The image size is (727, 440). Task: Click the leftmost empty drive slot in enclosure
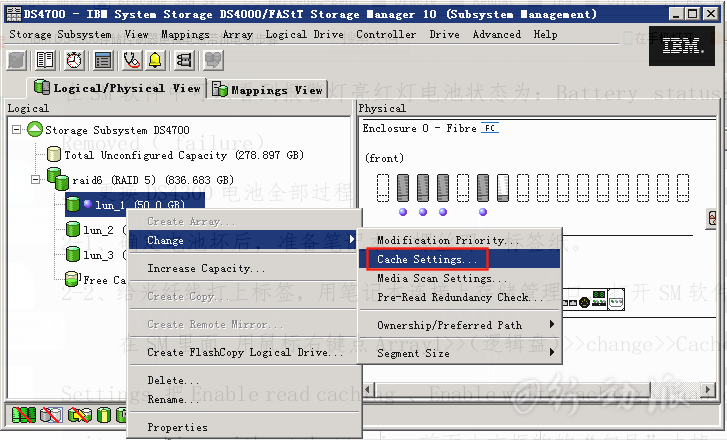[383, 188]
